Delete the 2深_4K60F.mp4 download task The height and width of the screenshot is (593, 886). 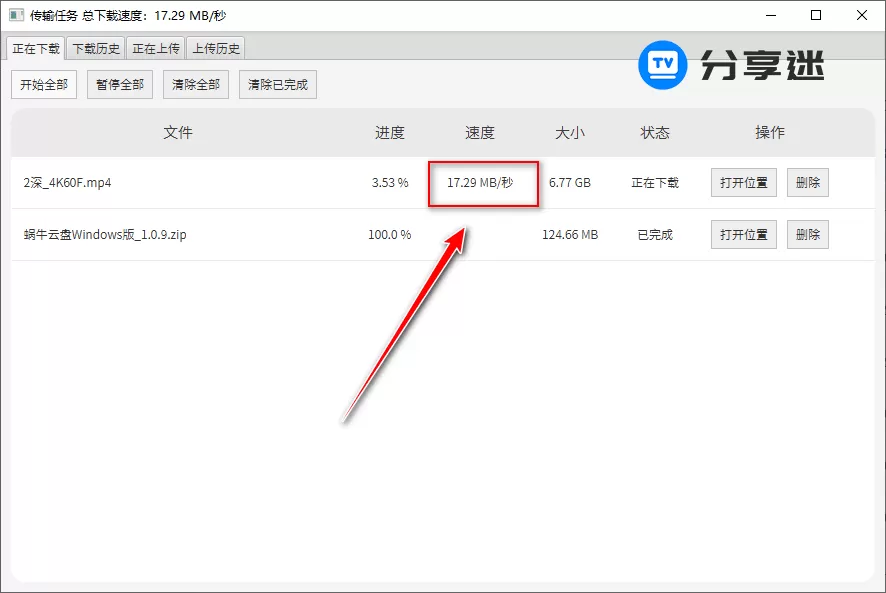(807, 182)
